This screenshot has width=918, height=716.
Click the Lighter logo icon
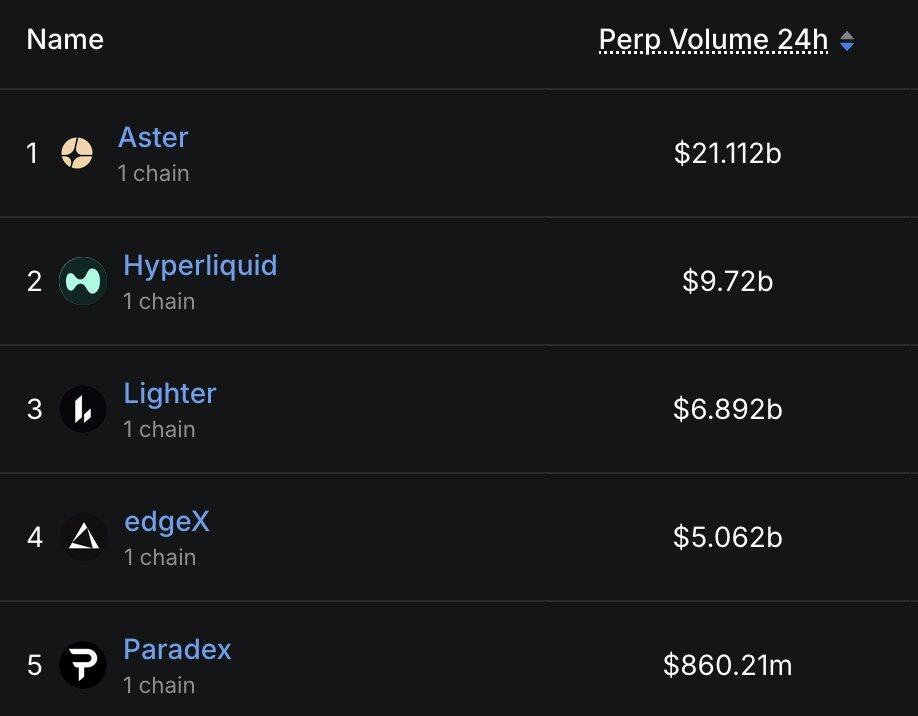[x=83, y=409]
